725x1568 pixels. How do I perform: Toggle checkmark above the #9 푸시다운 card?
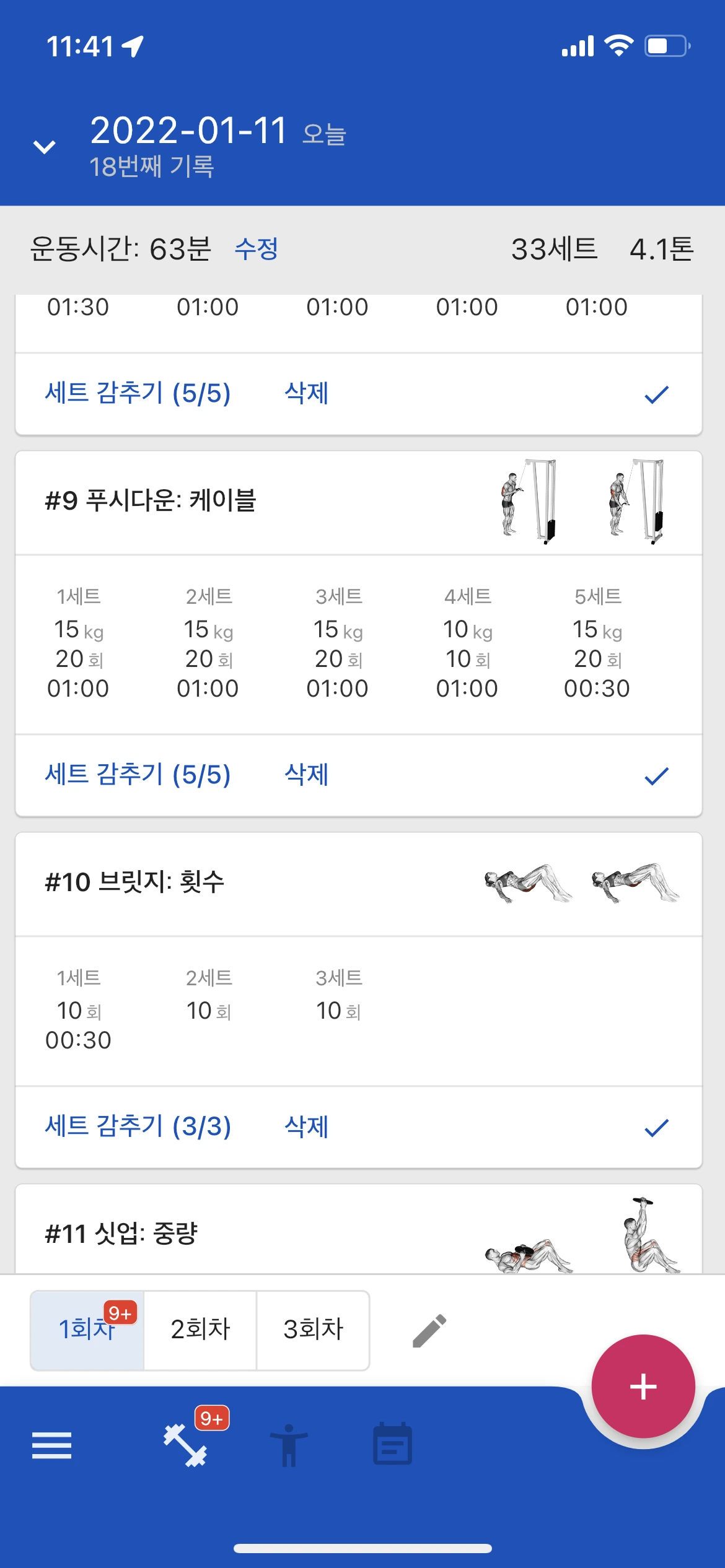[x=656, y=394]
